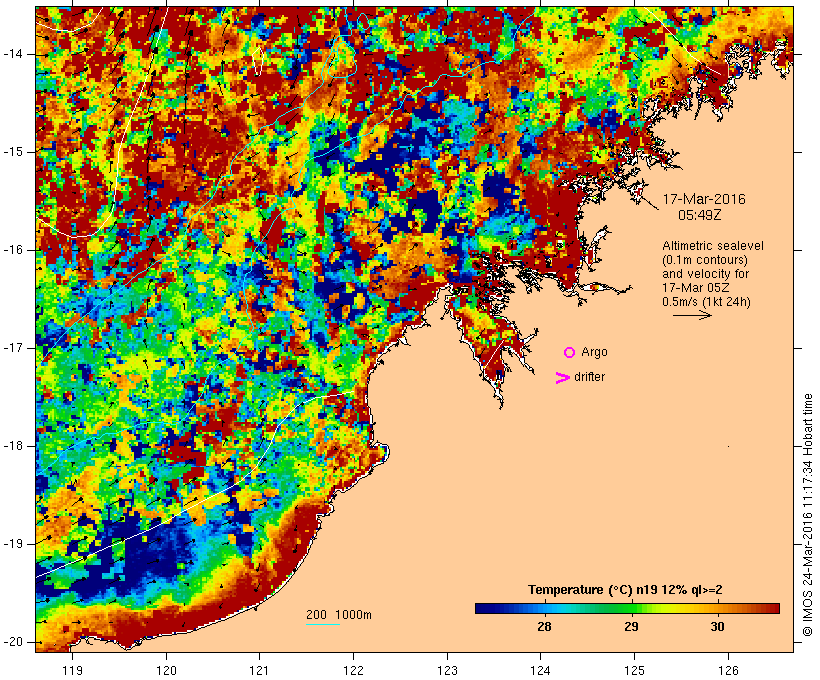Click the 122 longitude axis label
The width and height of the screenshot is (820, 680).
(x=354, y=670)
